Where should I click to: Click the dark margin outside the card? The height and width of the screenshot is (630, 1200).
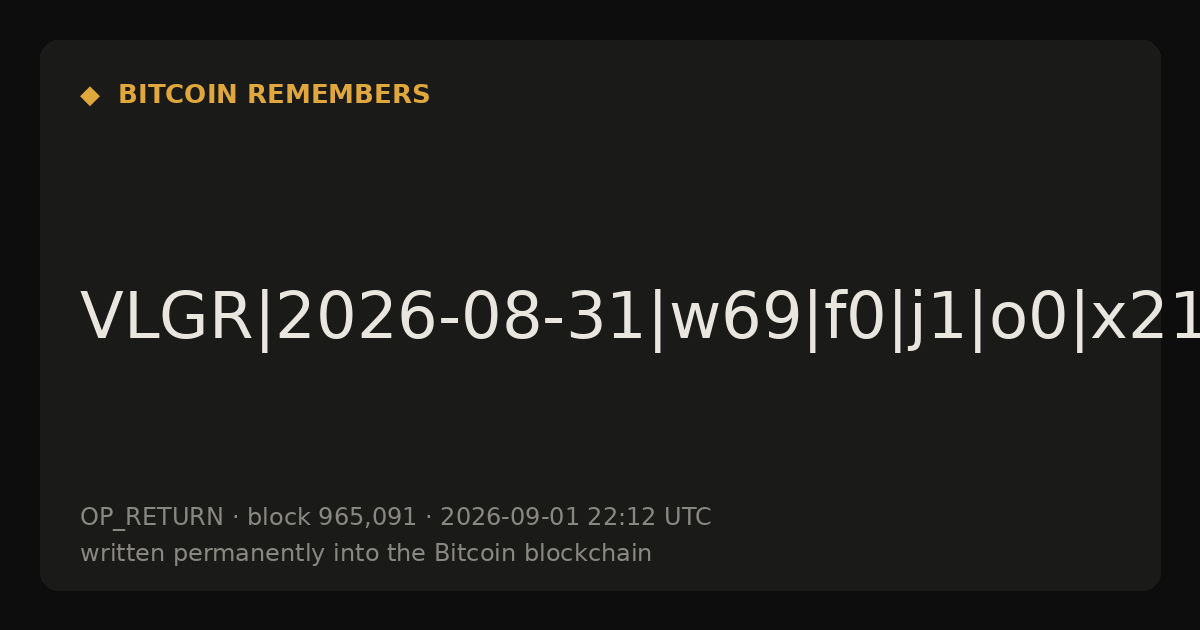click(x=600, y=18)
